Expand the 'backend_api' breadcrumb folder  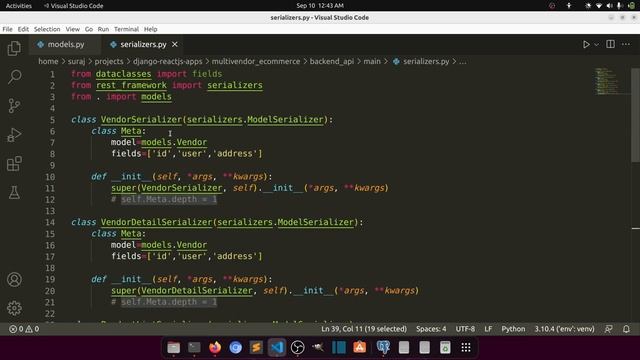click(332, 62)
